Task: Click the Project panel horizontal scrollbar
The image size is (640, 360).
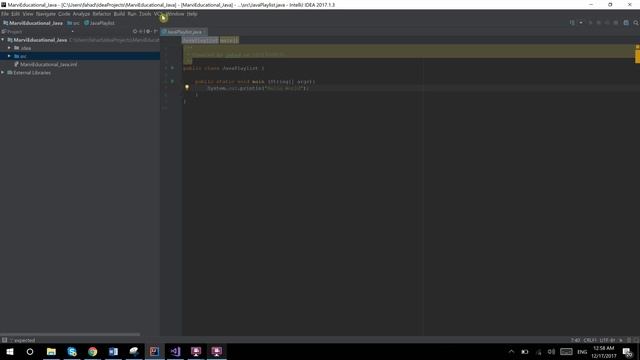Action: 70,334
